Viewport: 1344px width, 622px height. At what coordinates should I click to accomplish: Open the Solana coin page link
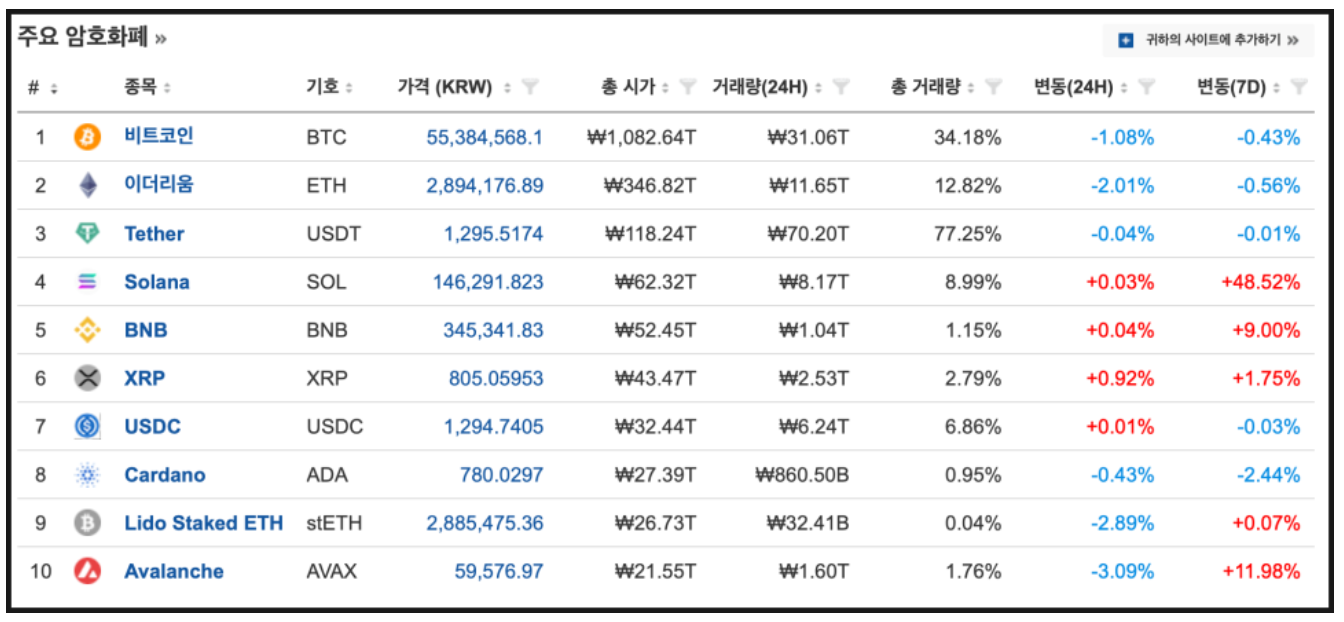[157, 282]
